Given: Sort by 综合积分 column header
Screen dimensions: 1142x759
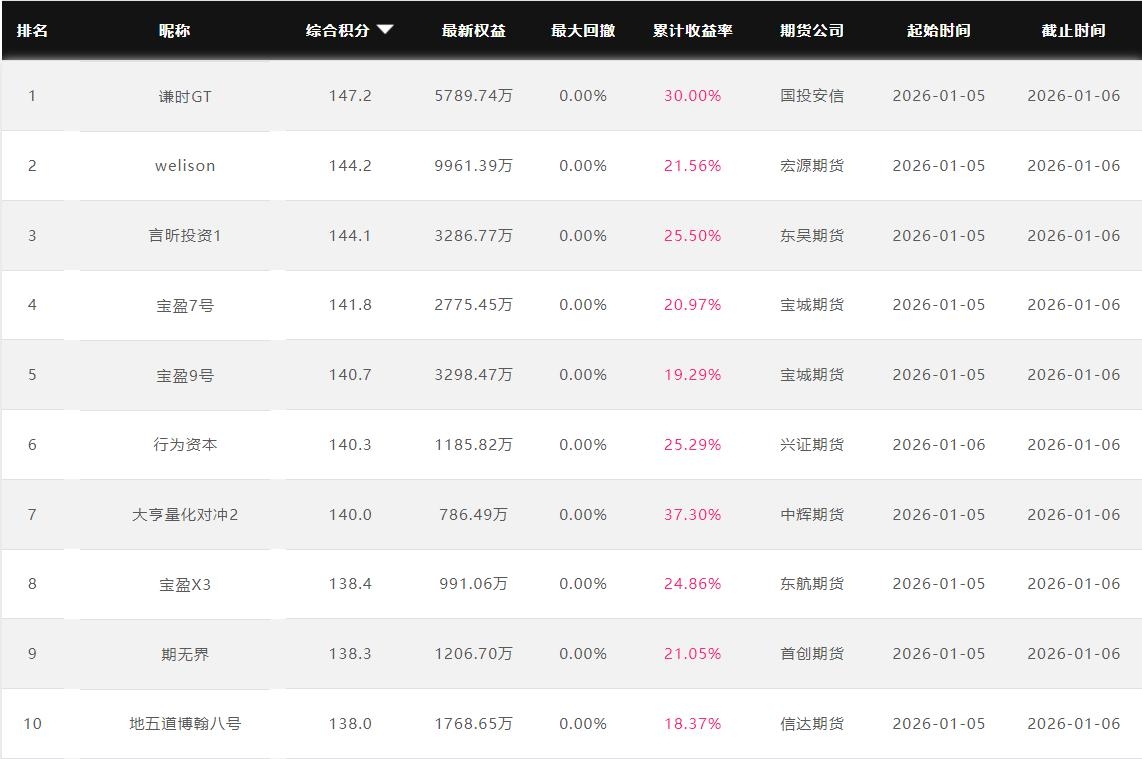Looking at the screenshot, I should [338, 30].
